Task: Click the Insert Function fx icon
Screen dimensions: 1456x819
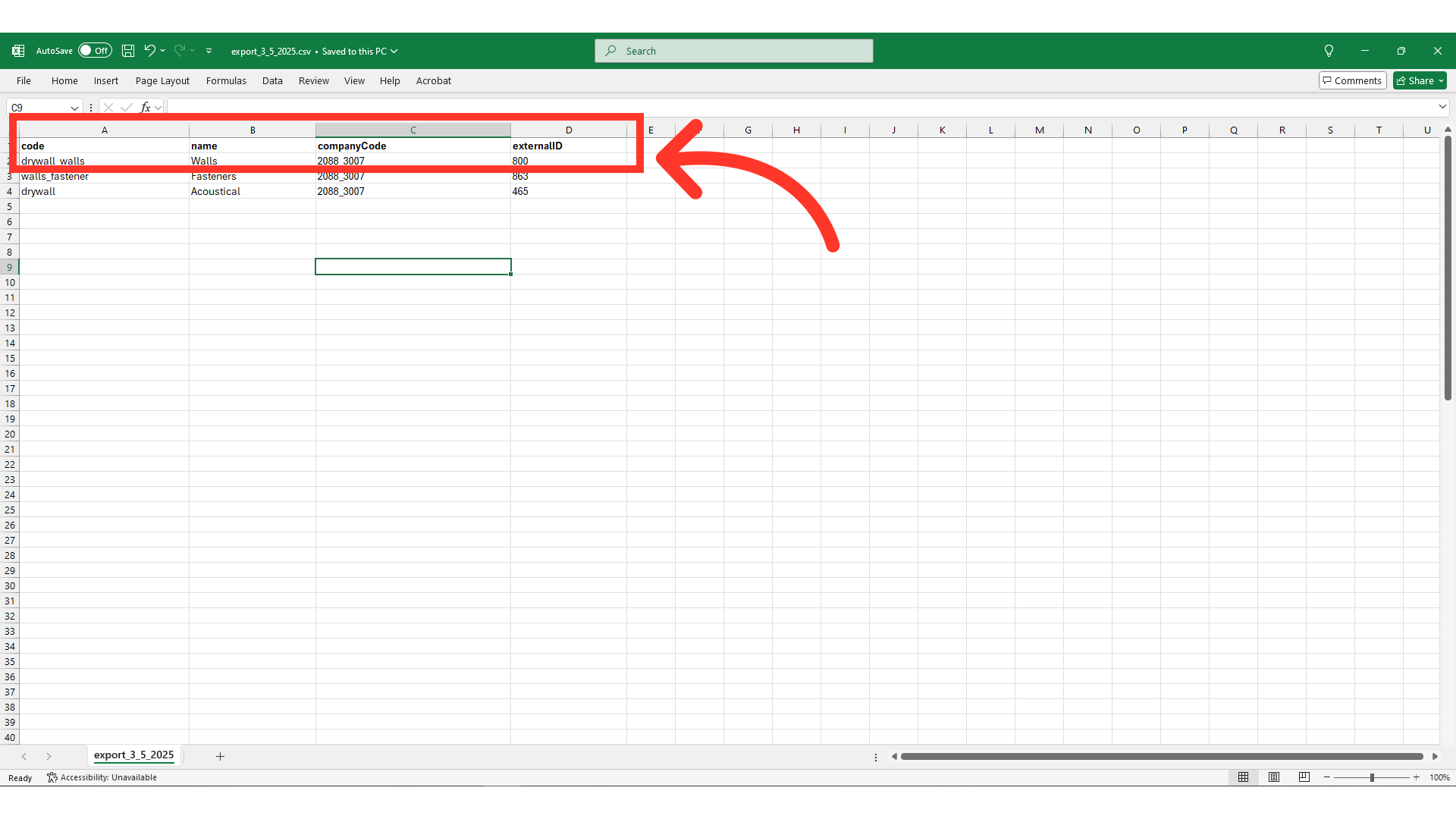Action: tap(146, 108)
